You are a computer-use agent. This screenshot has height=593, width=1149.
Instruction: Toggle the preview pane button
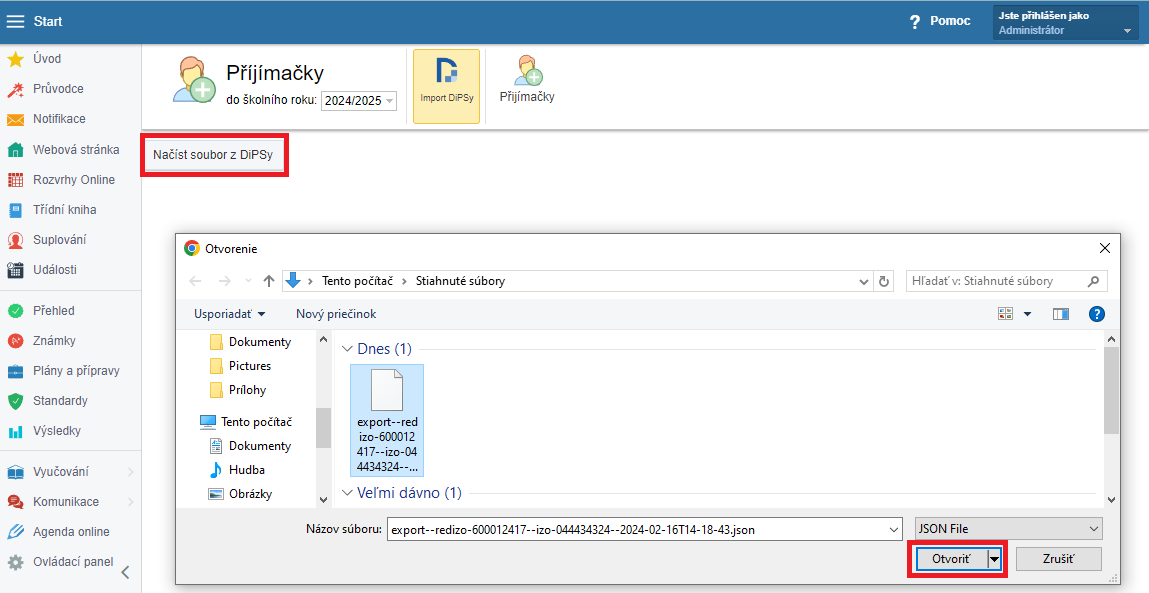pyautogui.click(x=1061, y=314)
